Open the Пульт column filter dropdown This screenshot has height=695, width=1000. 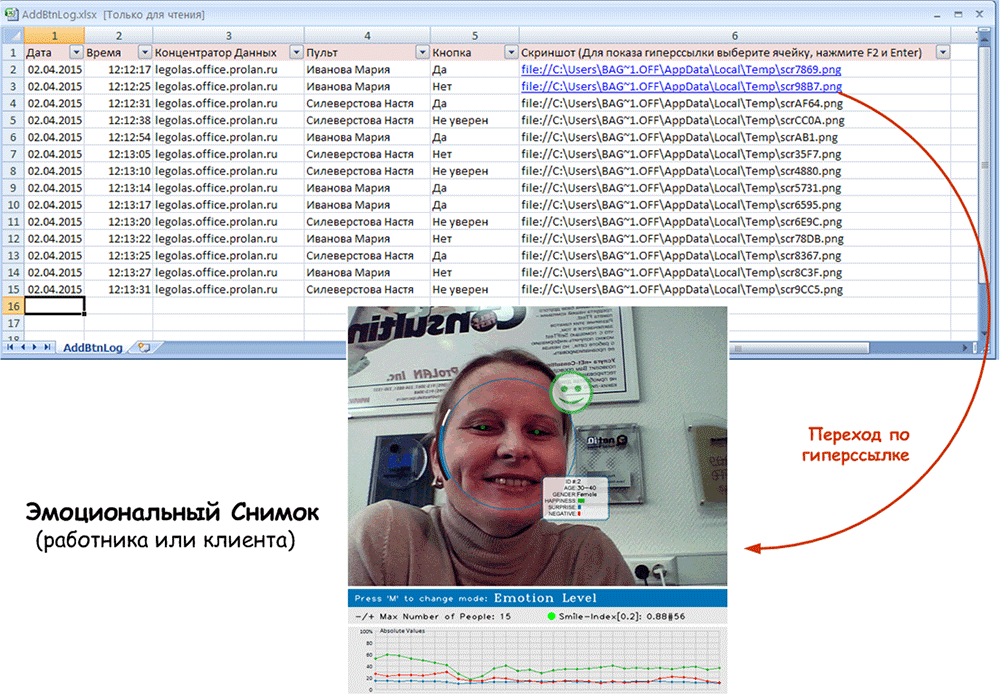422,52
